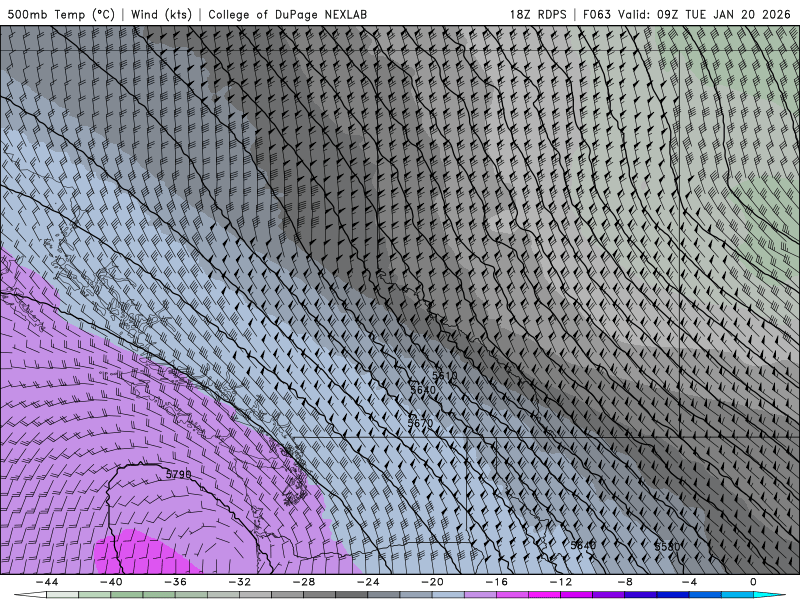
Task: Click the -24 color scale label
Action: point(368,582)
